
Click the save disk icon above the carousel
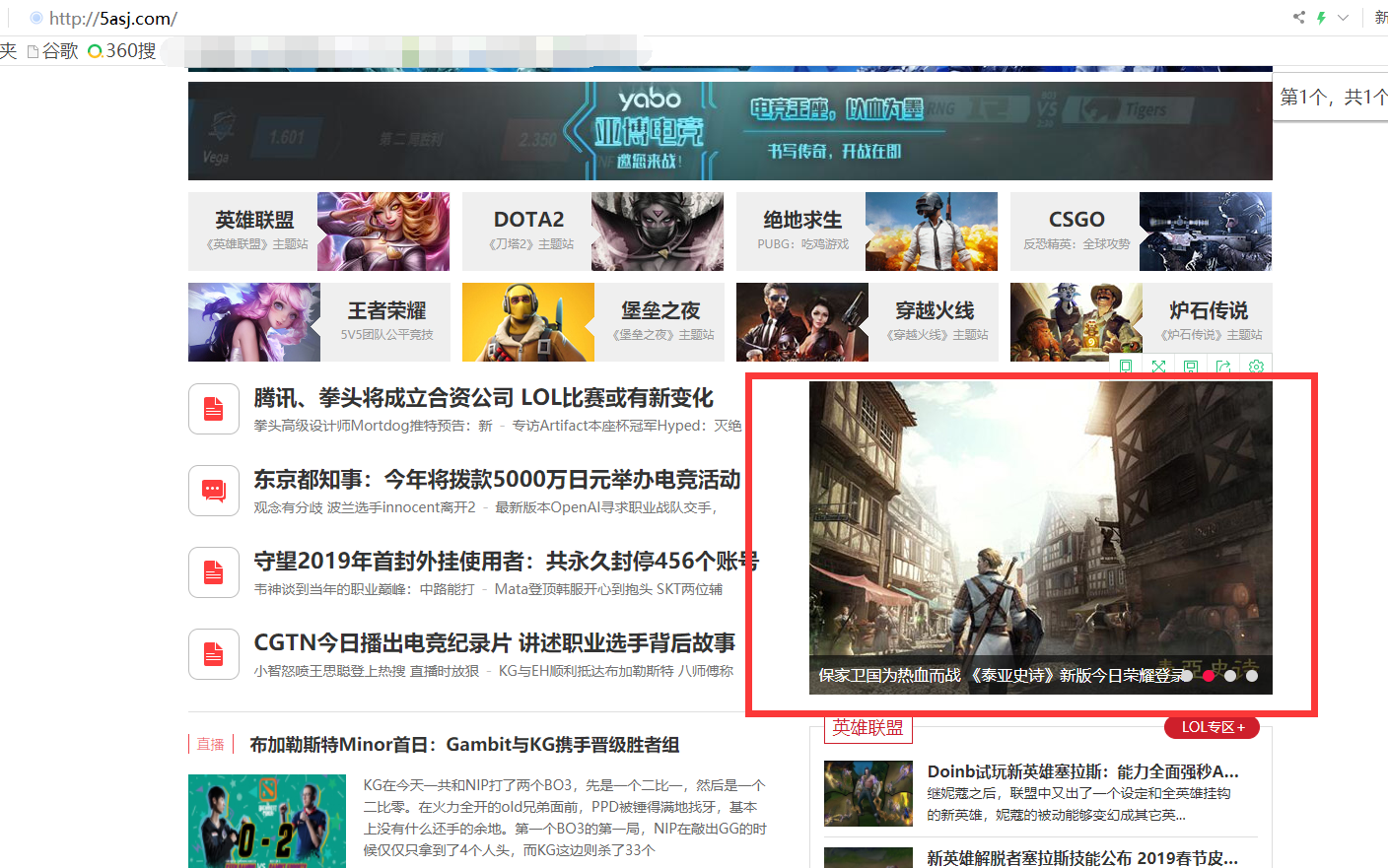[1191, 367]
